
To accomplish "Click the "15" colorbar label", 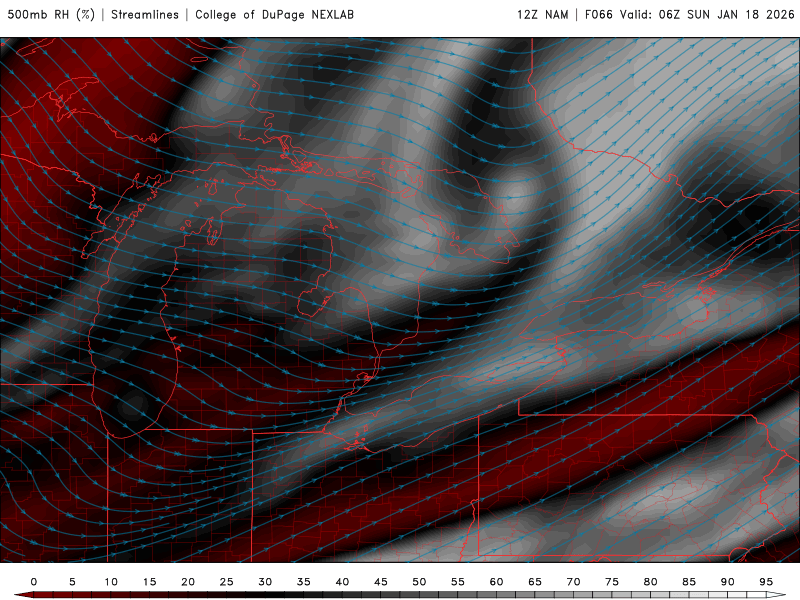I will point(149,582).
